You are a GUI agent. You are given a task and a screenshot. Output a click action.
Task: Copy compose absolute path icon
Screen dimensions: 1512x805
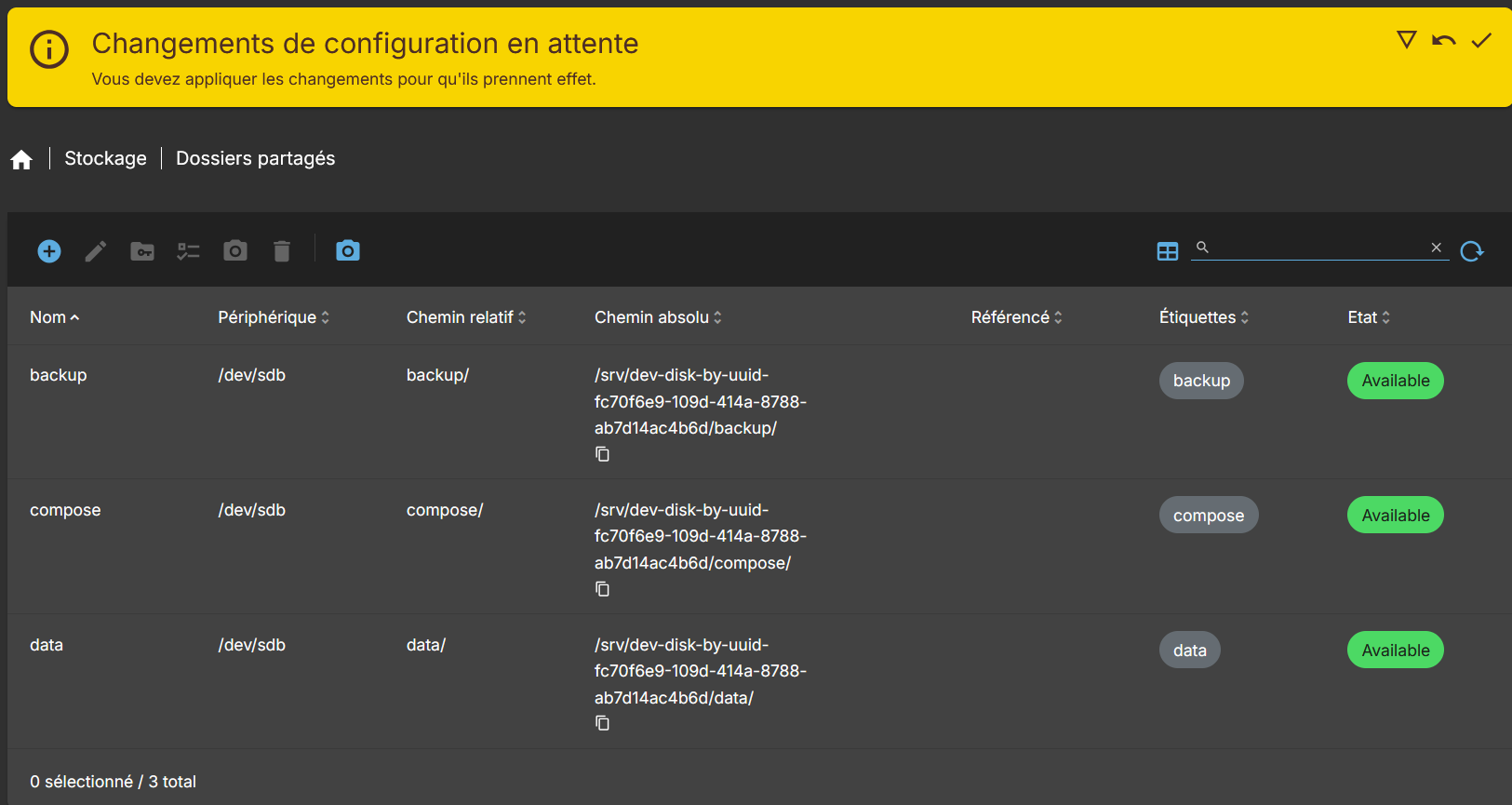[603, 589]
